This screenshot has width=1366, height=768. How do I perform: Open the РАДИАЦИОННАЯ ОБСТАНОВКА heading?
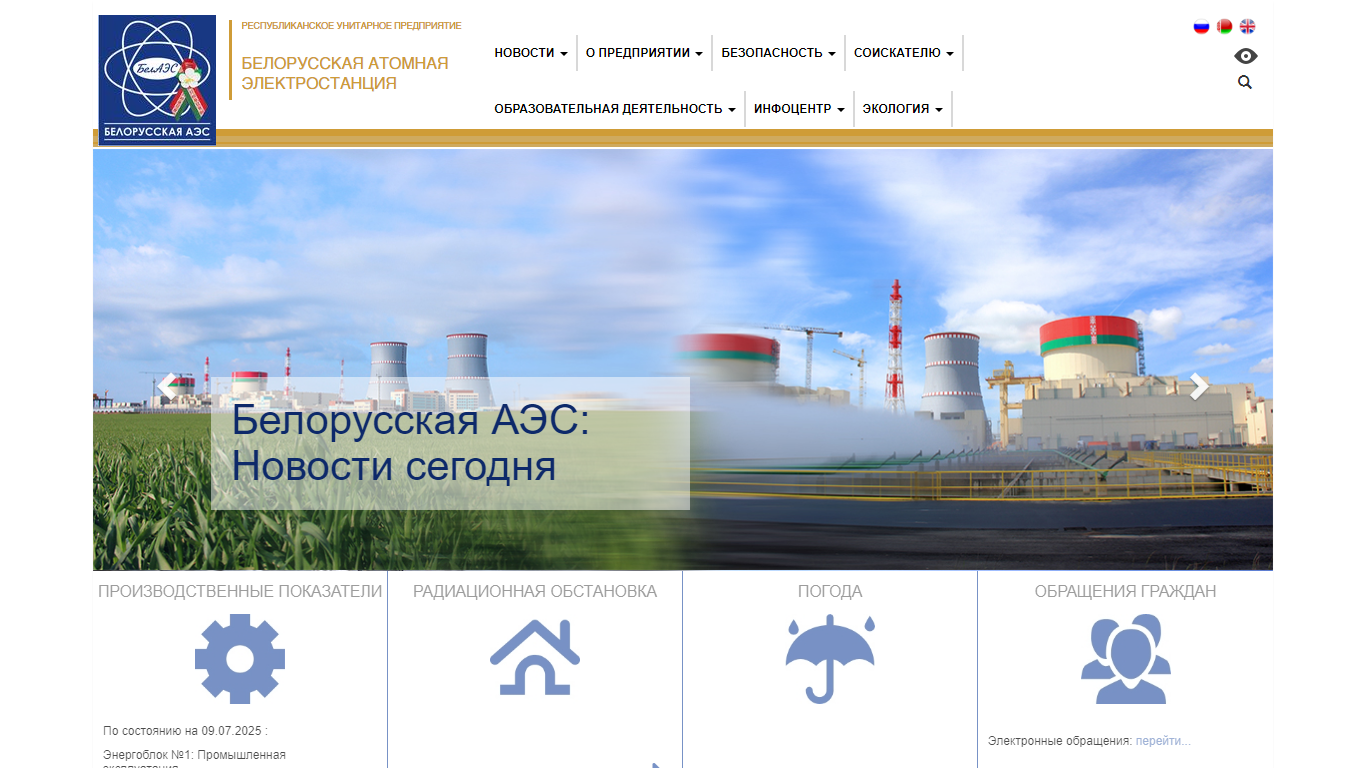[535, 591]
